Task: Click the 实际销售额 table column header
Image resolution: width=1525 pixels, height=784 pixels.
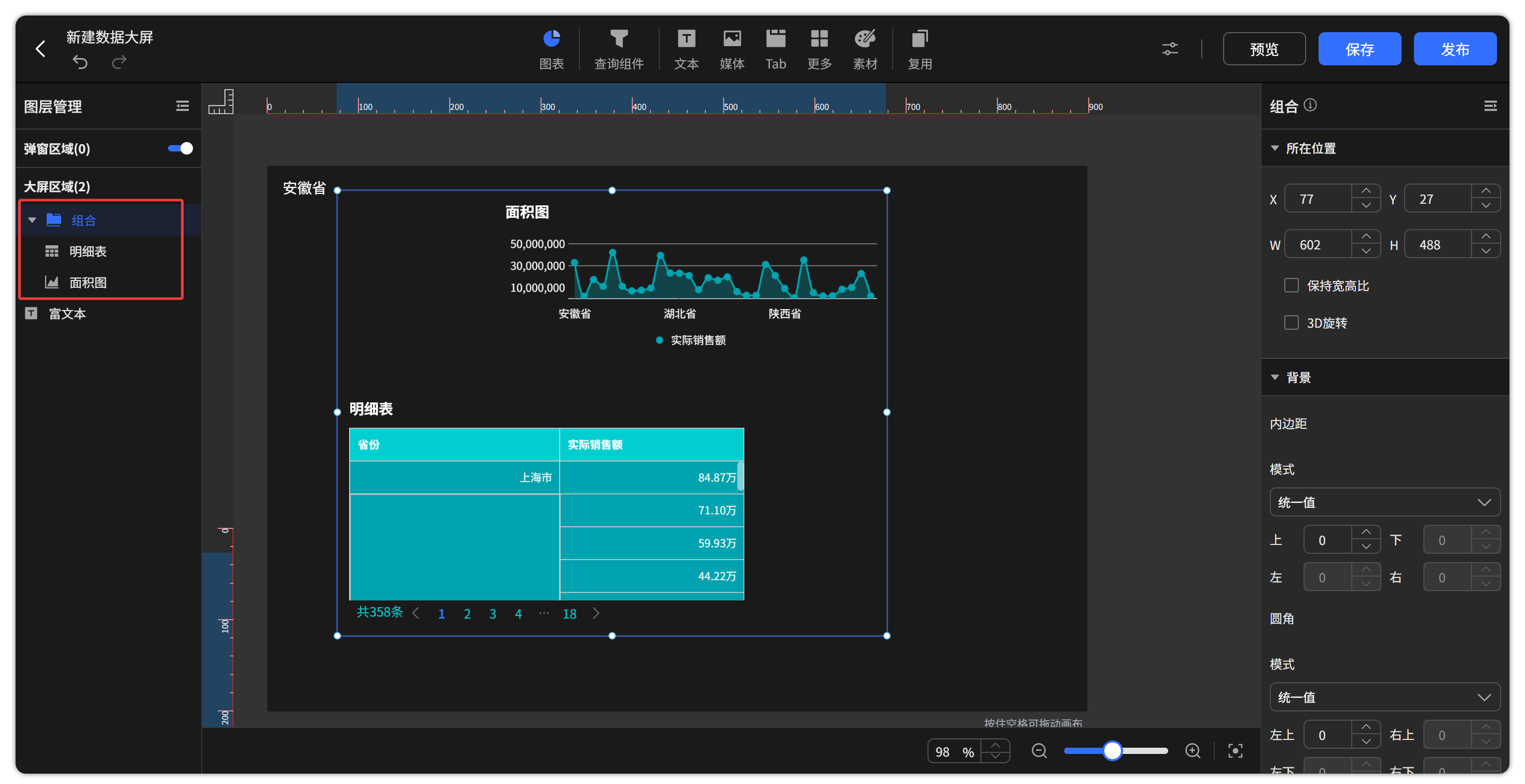Action: (651, 444)
